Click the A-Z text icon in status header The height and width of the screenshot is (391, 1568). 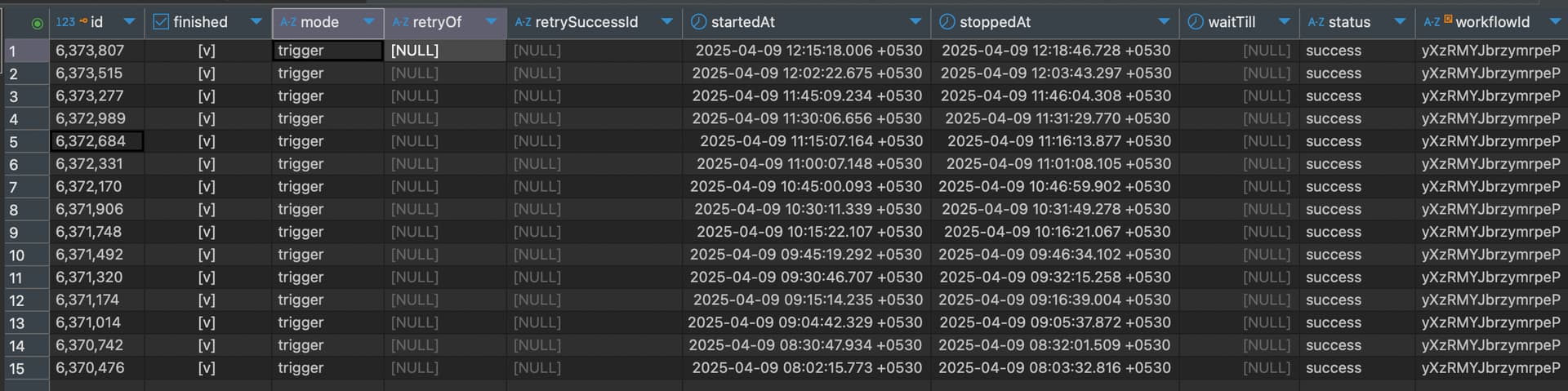click(x=1316, y=22)
